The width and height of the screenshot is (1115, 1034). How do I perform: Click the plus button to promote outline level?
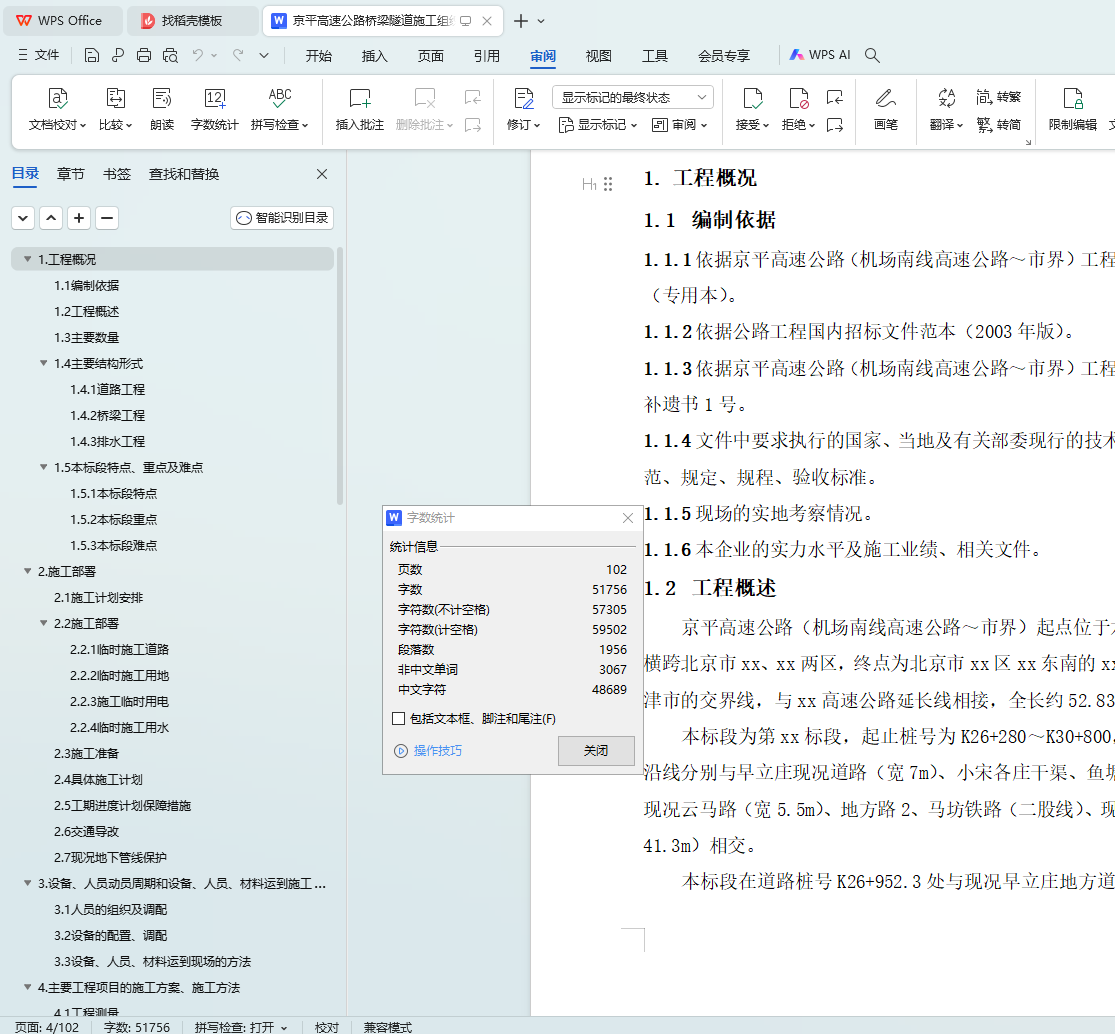point(79,218)
